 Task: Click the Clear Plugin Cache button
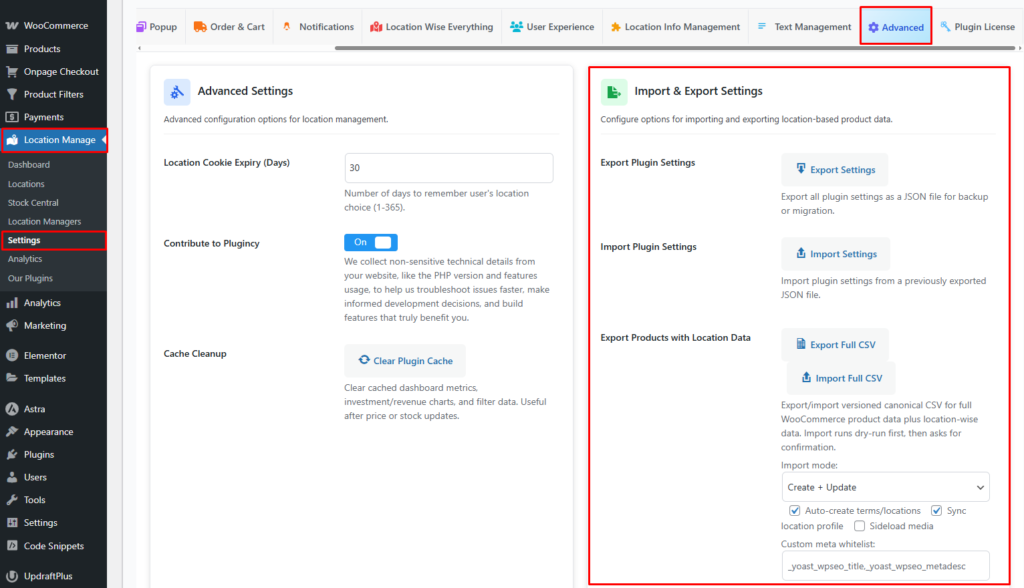[404, 361]
